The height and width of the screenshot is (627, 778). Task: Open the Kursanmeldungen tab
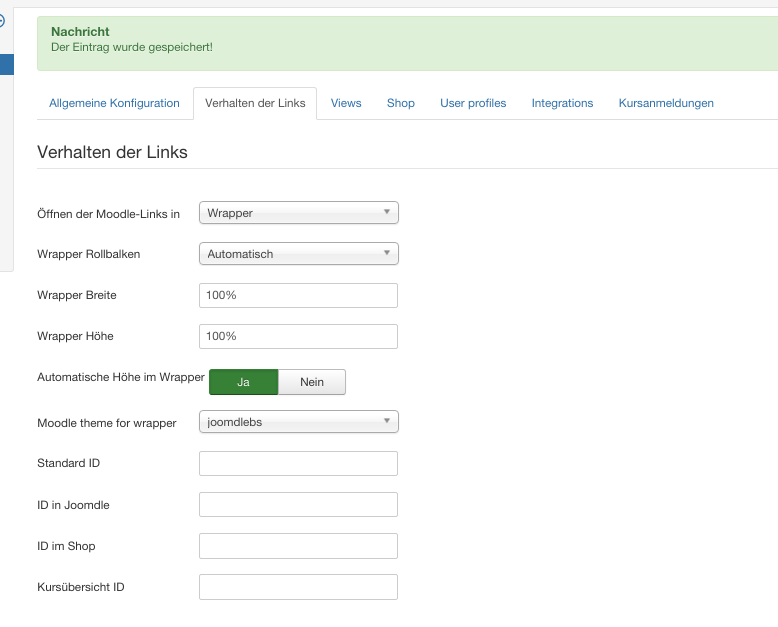[x=666, y=103]
